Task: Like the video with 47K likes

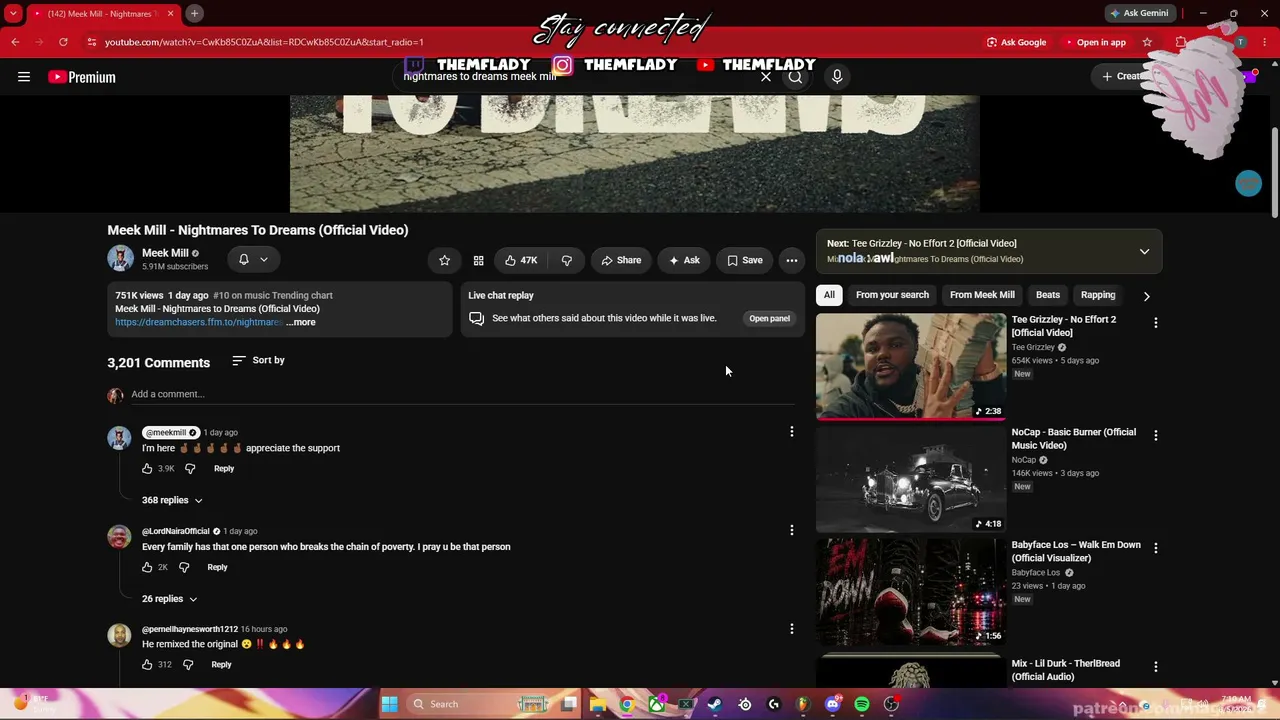Action: point(521,260)
